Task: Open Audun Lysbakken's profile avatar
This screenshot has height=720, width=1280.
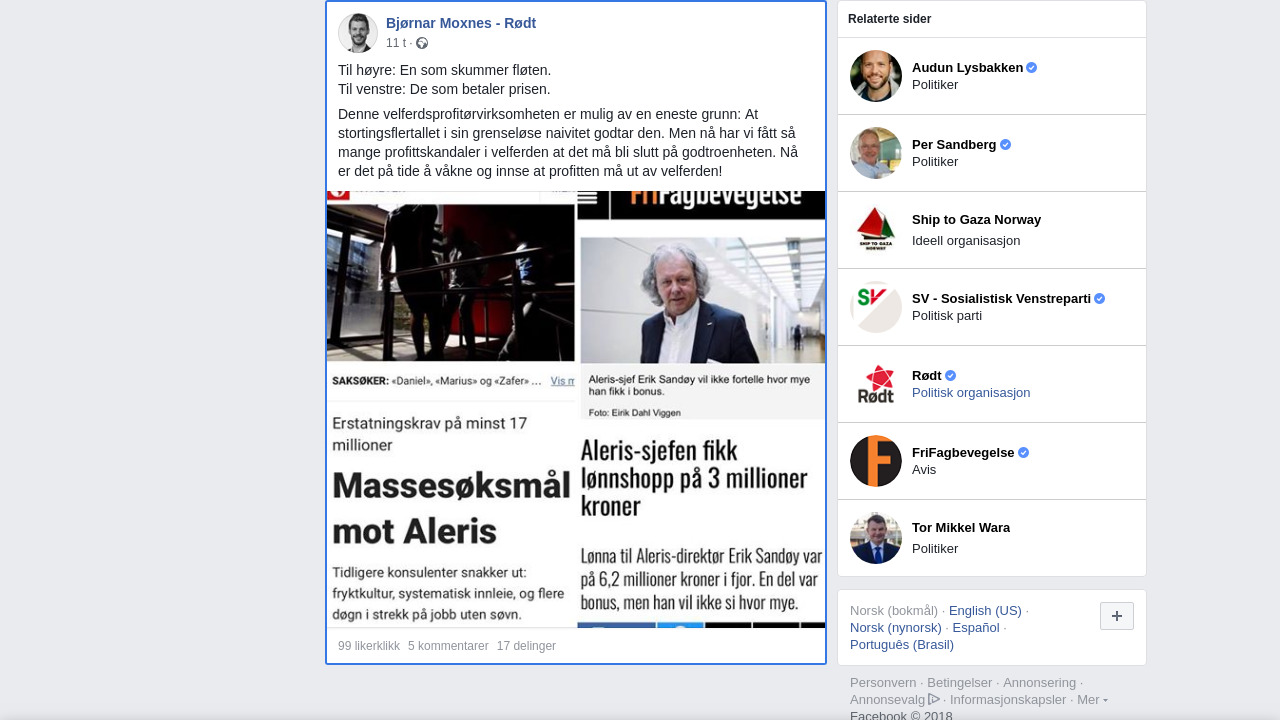Action: [876, 76]
